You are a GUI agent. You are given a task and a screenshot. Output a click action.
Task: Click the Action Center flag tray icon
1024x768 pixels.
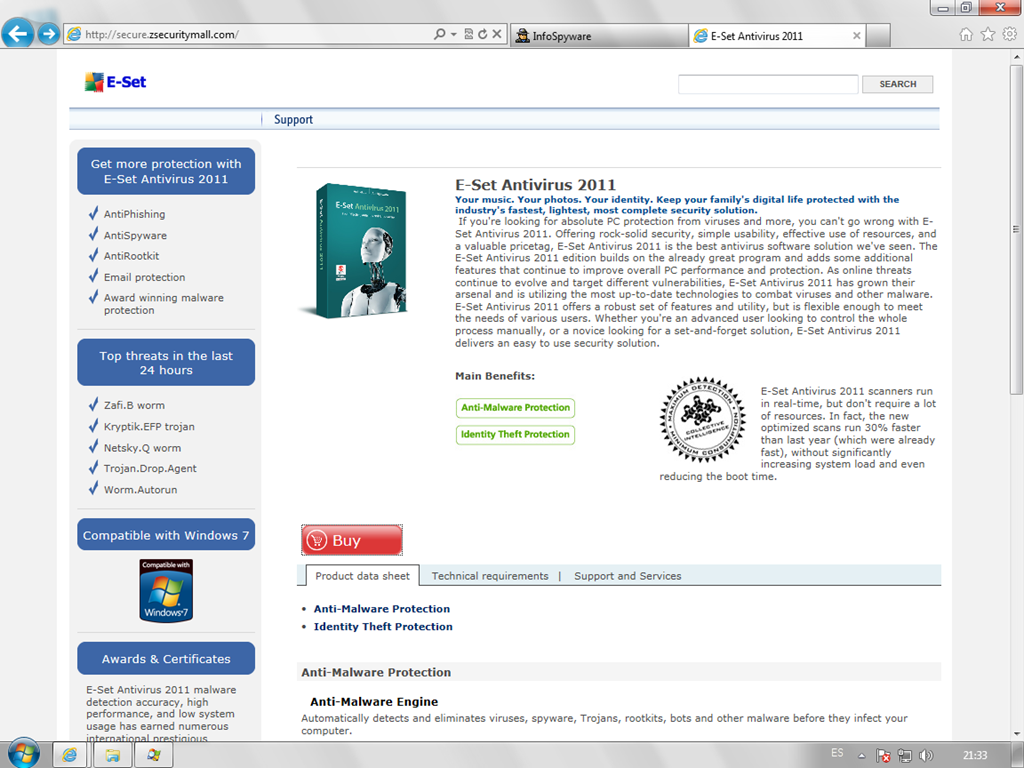[x=883, y=756]
